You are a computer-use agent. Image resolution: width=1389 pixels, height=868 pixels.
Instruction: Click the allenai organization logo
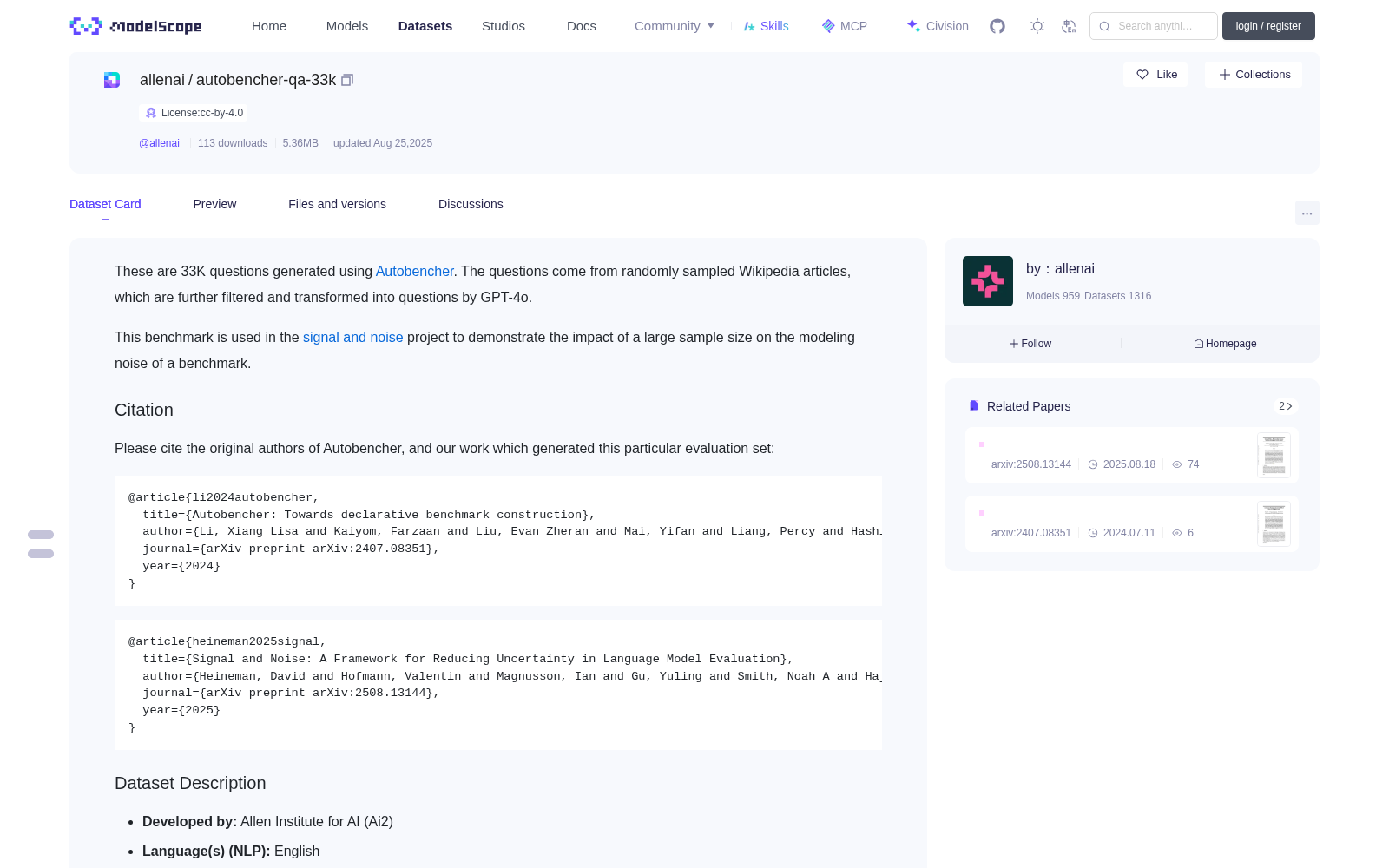pos(988,281)
